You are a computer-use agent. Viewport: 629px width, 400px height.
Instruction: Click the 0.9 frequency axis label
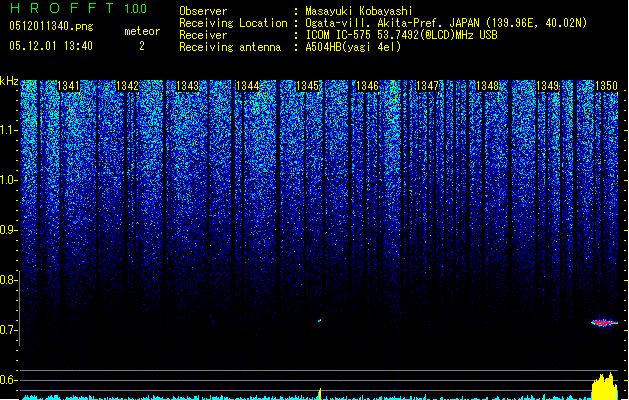point(9,230)
